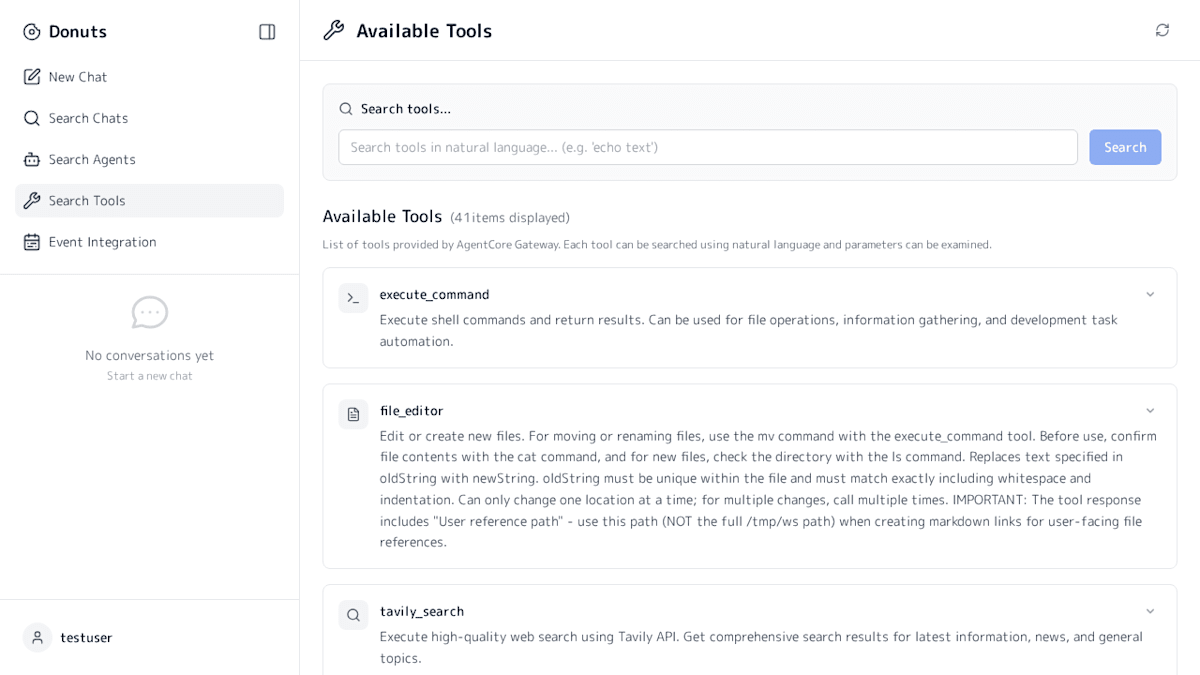The height and width of the screenshot is (675, 1200).
Task: Click the Available Tools wrench icon
Action: coord(334,31)
